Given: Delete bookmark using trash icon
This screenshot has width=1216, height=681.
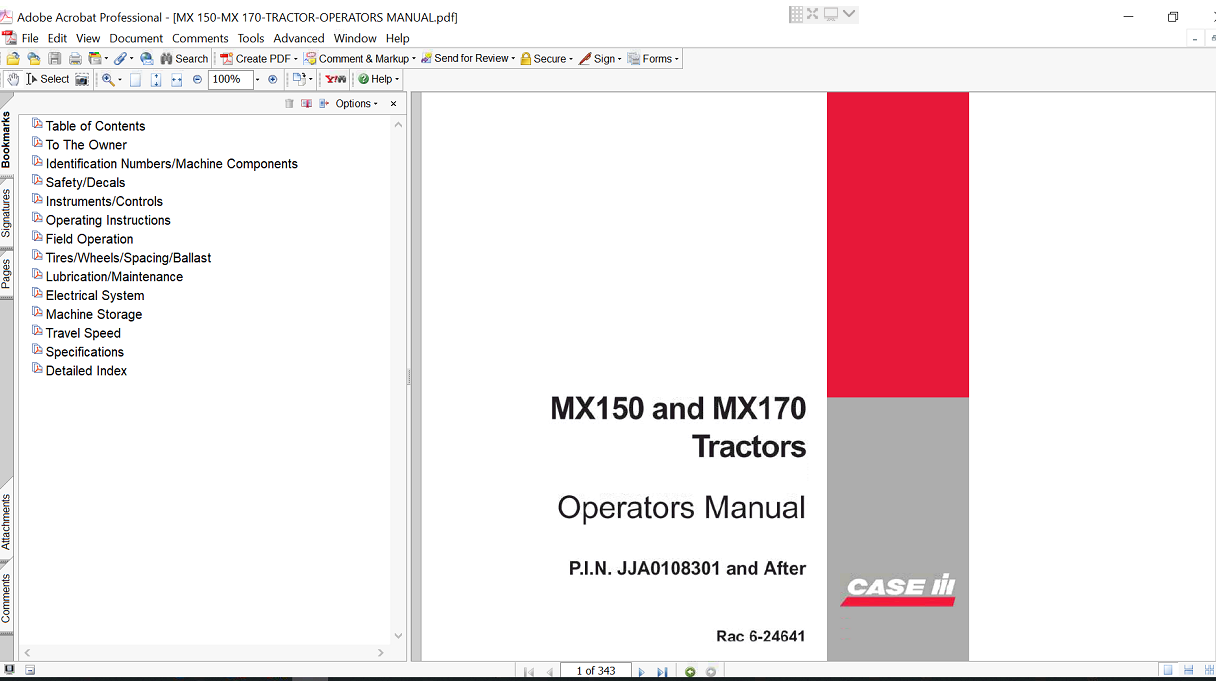Looking at the screenshot, I should (289, 104).
